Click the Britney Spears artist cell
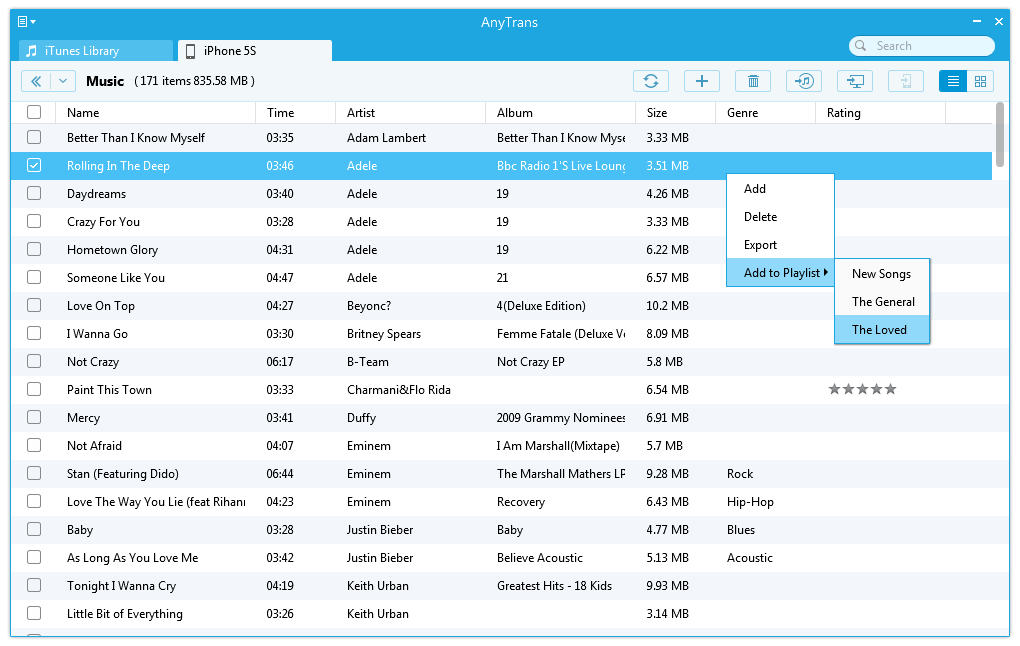Viewport: 1020px width, 646px height. pos(384,334)
